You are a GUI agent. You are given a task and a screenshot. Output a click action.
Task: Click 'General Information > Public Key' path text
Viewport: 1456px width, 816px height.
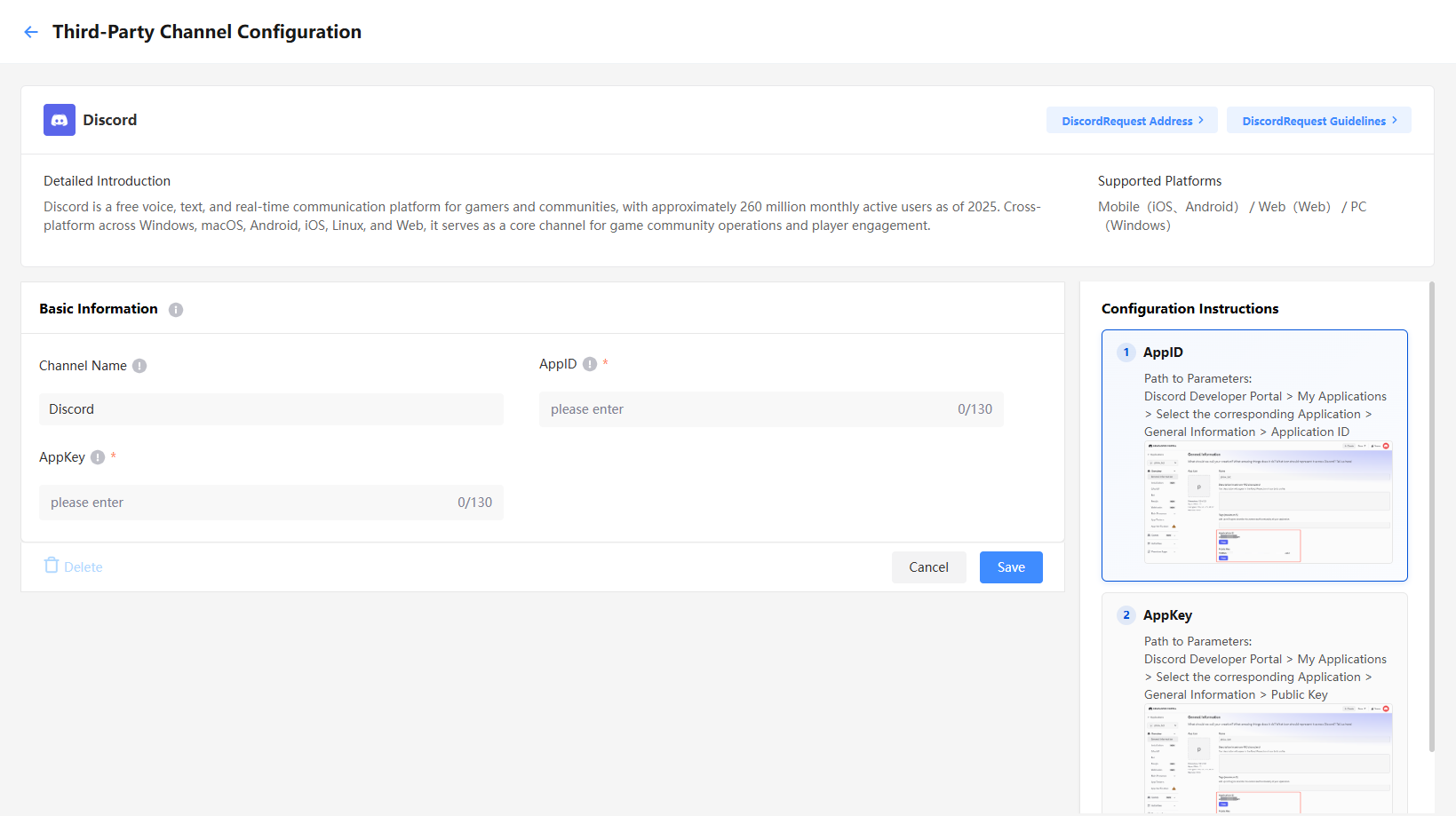(1236, 695)
